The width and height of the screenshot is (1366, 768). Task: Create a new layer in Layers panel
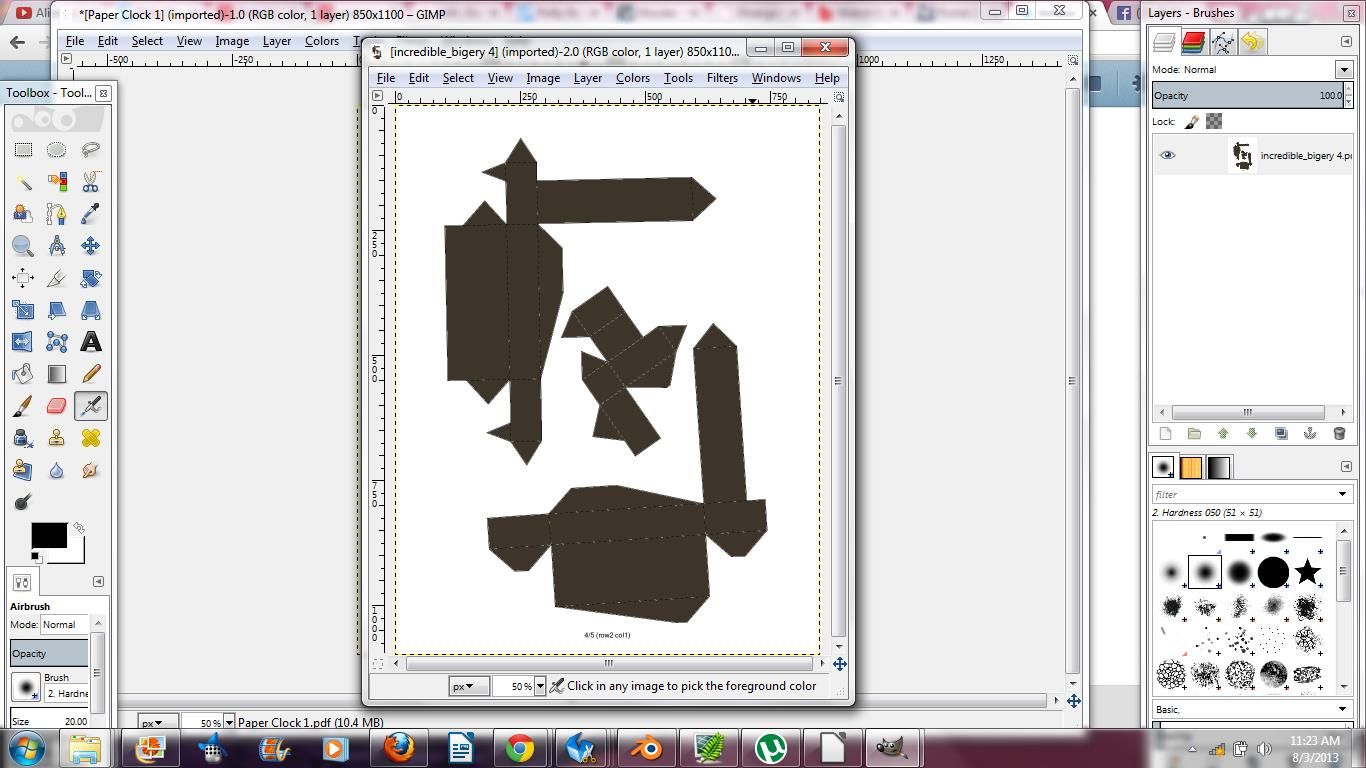pos(1165,433)
